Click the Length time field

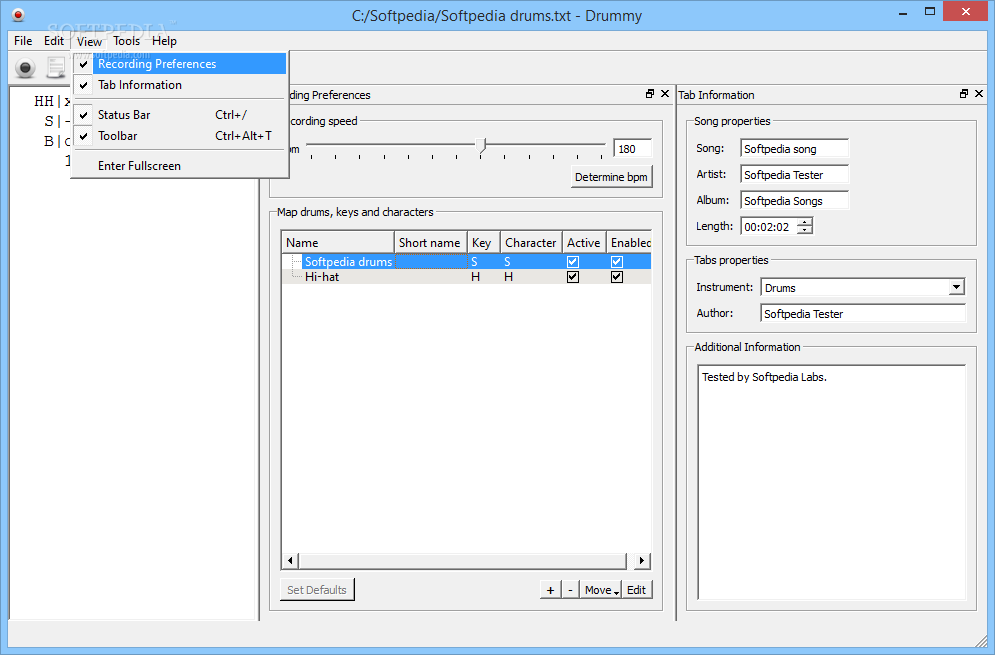point(769,227)
